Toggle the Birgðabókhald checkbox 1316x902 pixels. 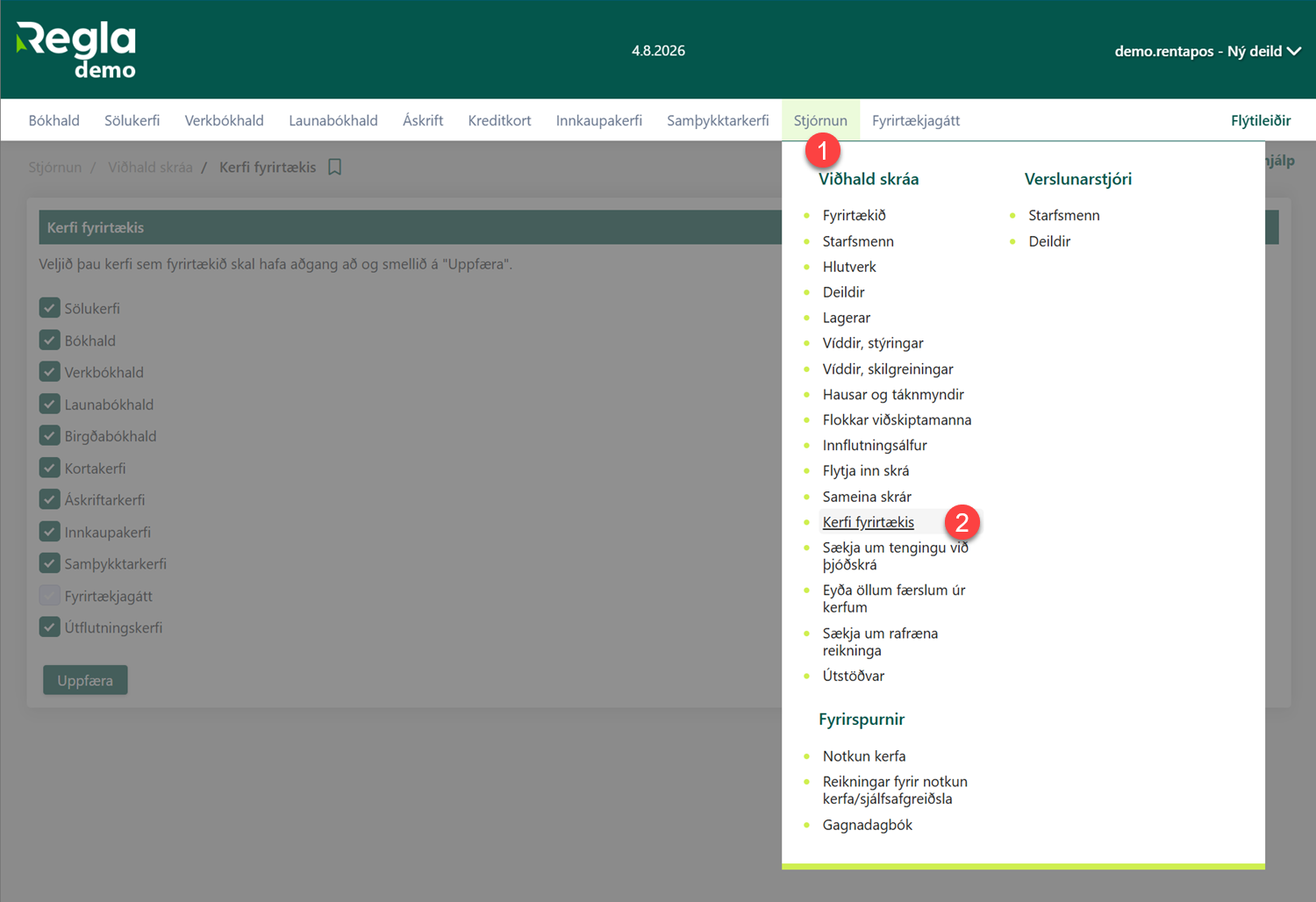[49, 435]
